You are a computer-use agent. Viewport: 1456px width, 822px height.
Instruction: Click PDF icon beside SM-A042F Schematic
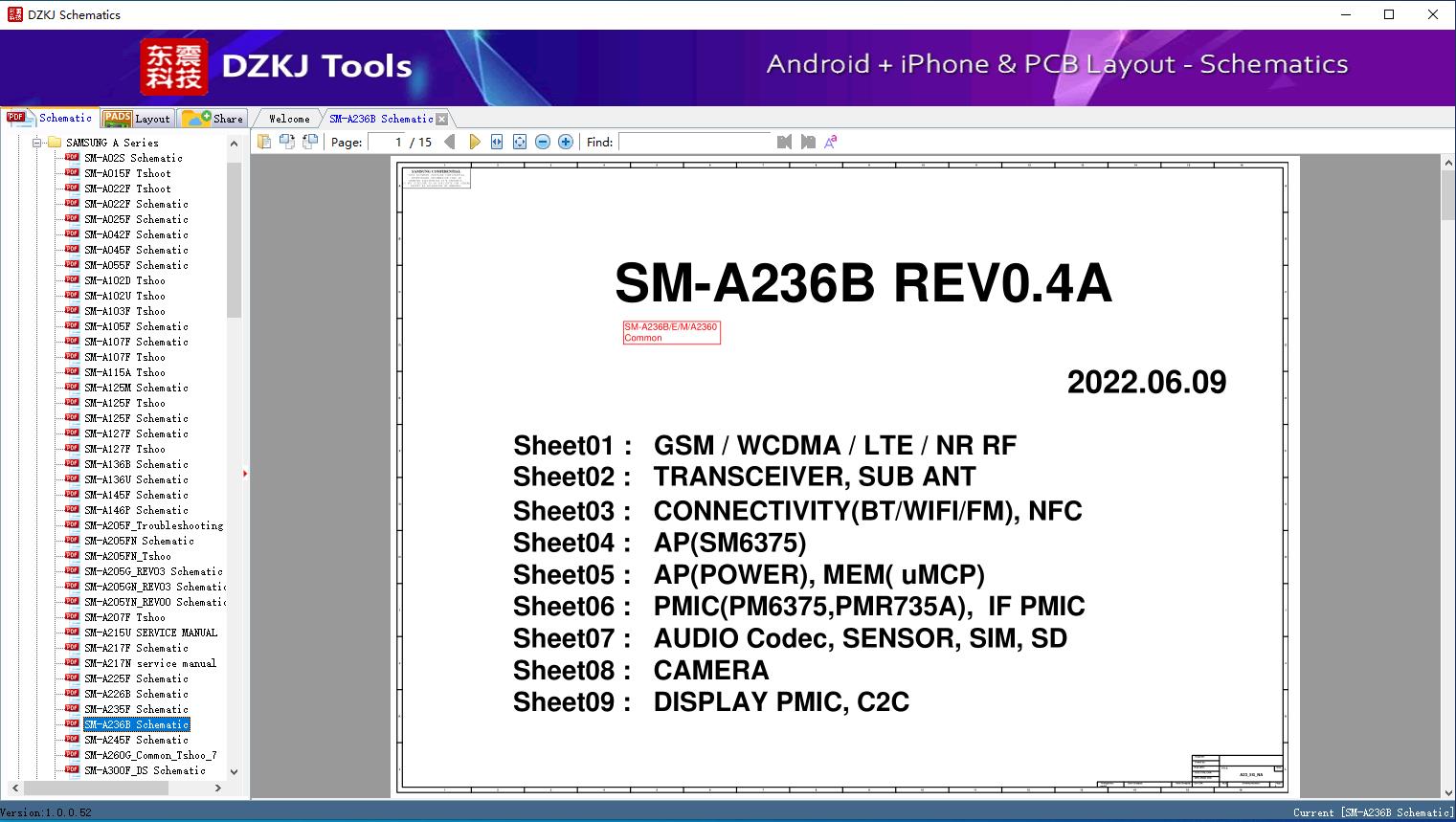[x=72, y=233]
